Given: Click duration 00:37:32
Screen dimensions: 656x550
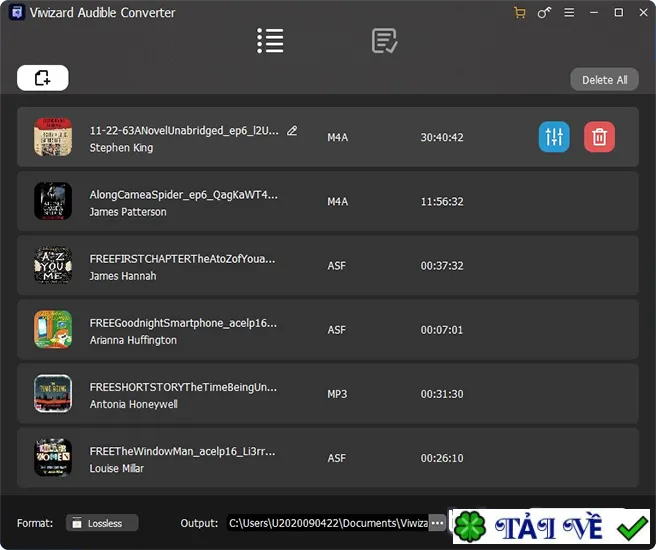Looking at the screenshot, I should pos(442,266).
